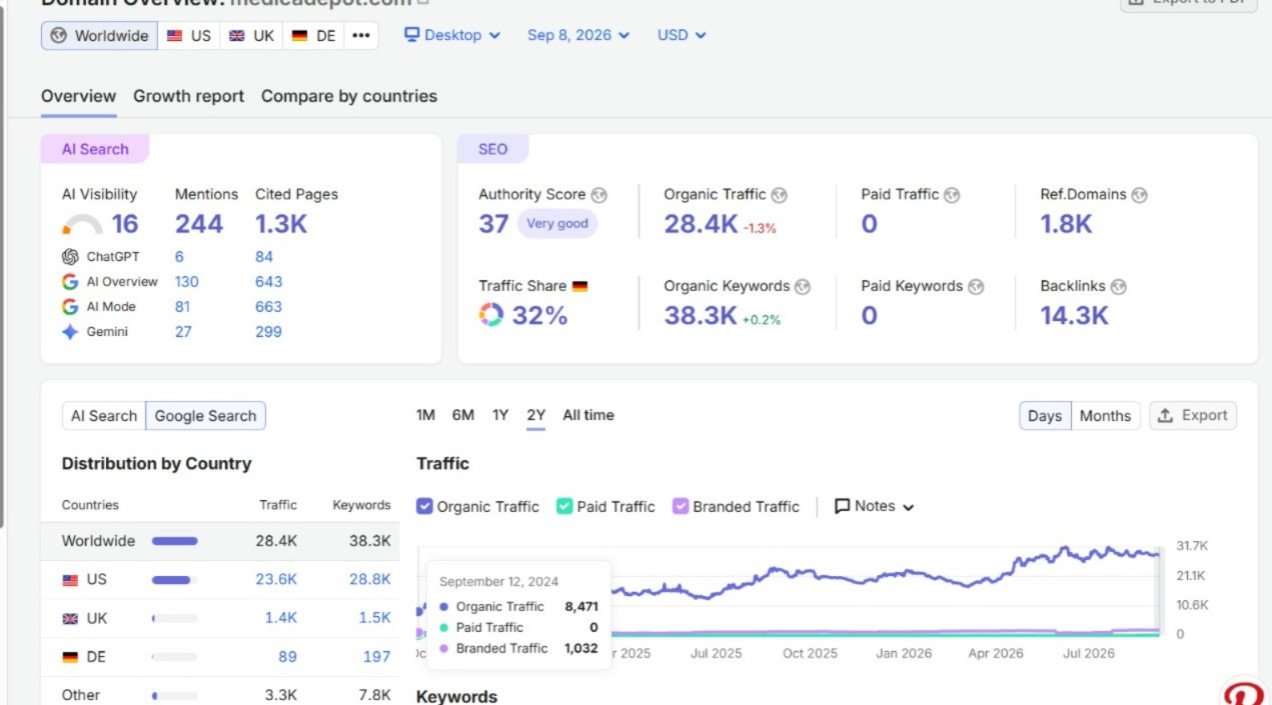Open the USD currency dropdown

tap(681, 35)
